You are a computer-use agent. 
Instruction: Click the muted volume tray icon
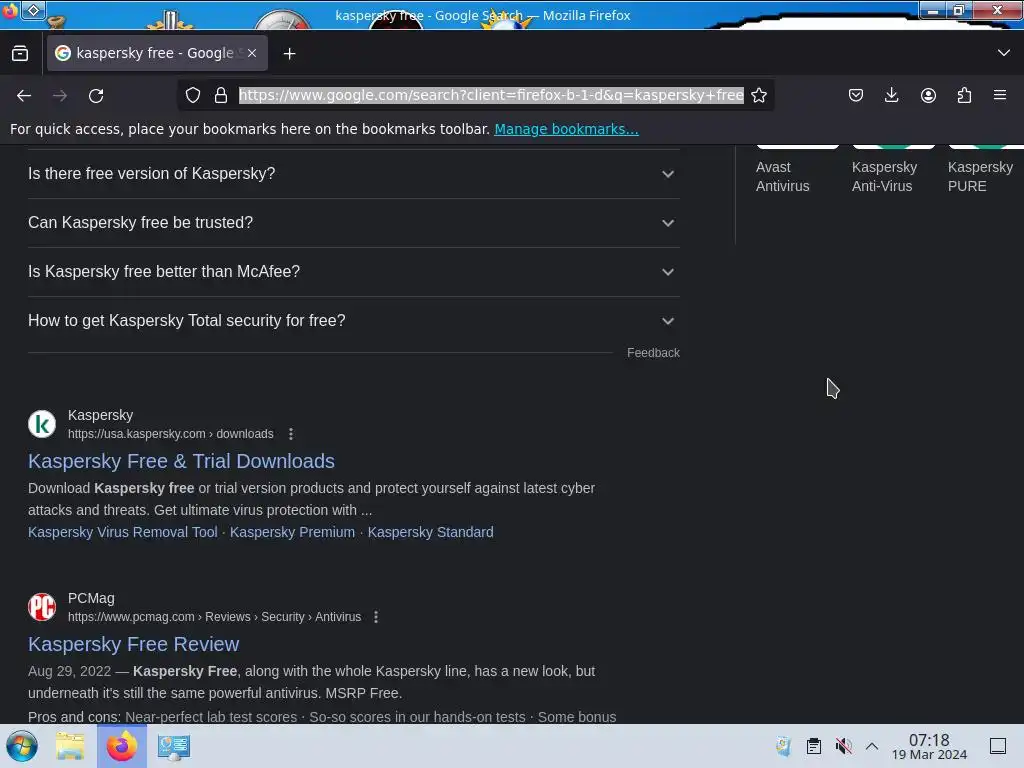(x=843, y=746)
